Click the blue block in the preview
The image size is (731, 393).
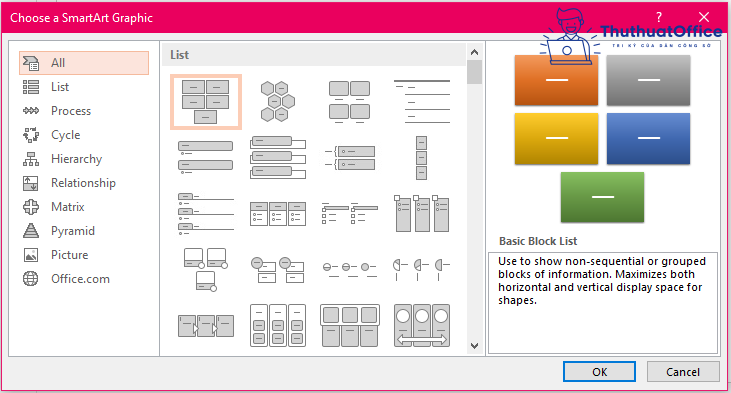coord(648,138)
